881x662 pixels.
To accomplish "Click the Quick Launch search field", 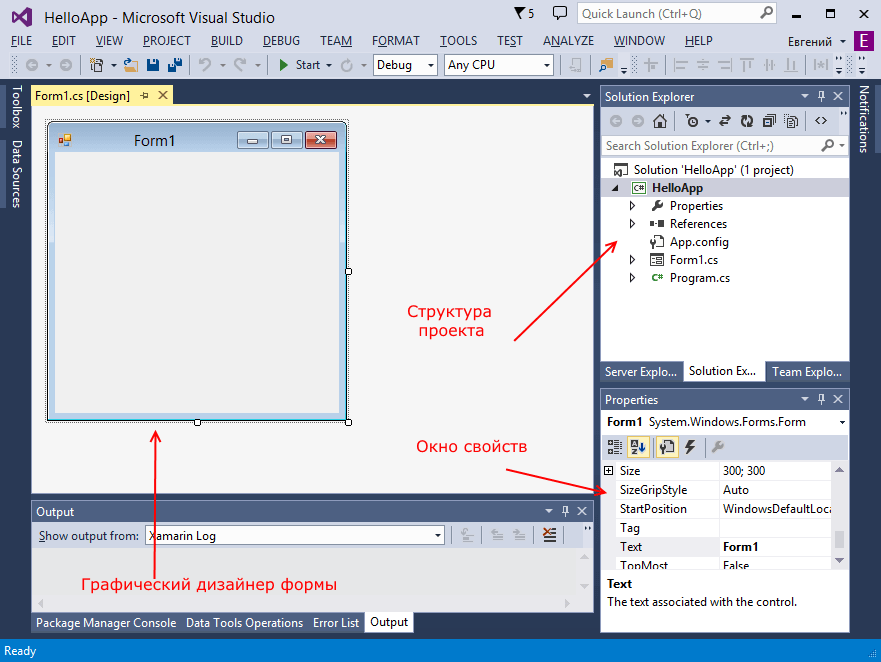I will tap(676, 13).
